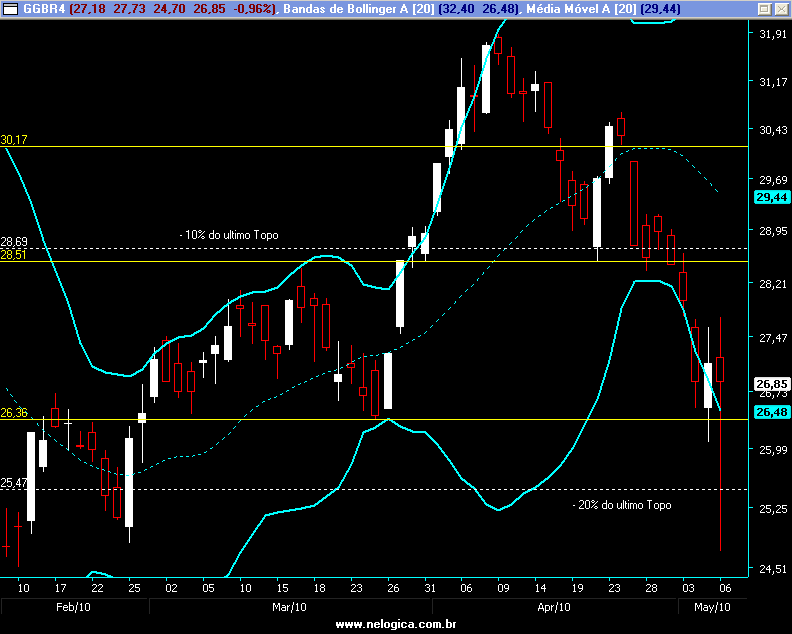This screenshot has height=634, width=792.
Task: Click the 25,25 price axis value
Action: pyautogui.click(x=773, y=508)
